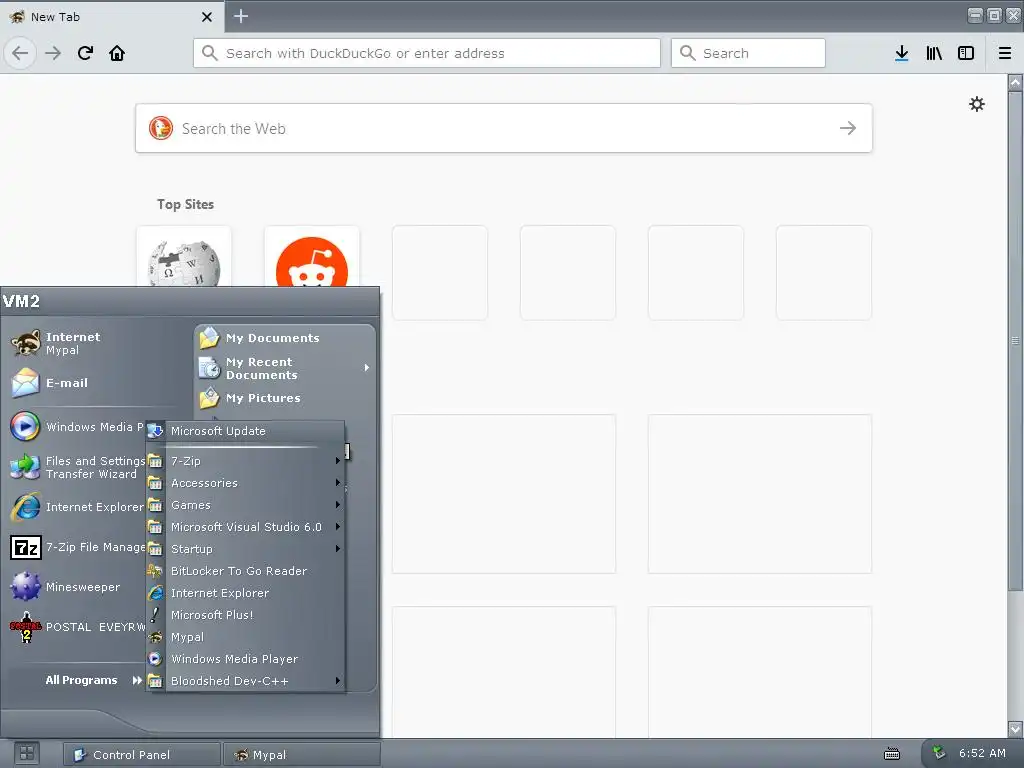Image resolution: width=1024 pixels, height=768 pixels.
Task: Expand the Accessories folder
Action: point(246,483)
